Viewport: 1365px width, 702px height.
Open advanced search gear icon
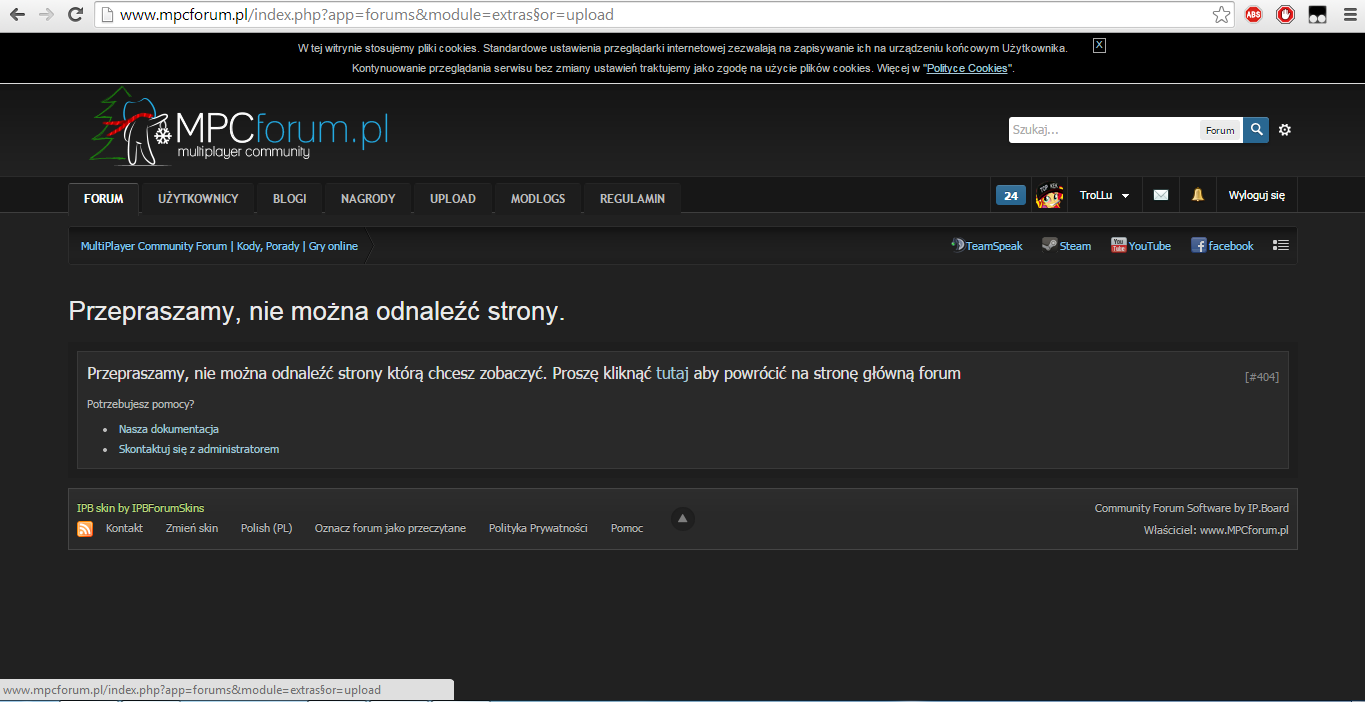1285,130
